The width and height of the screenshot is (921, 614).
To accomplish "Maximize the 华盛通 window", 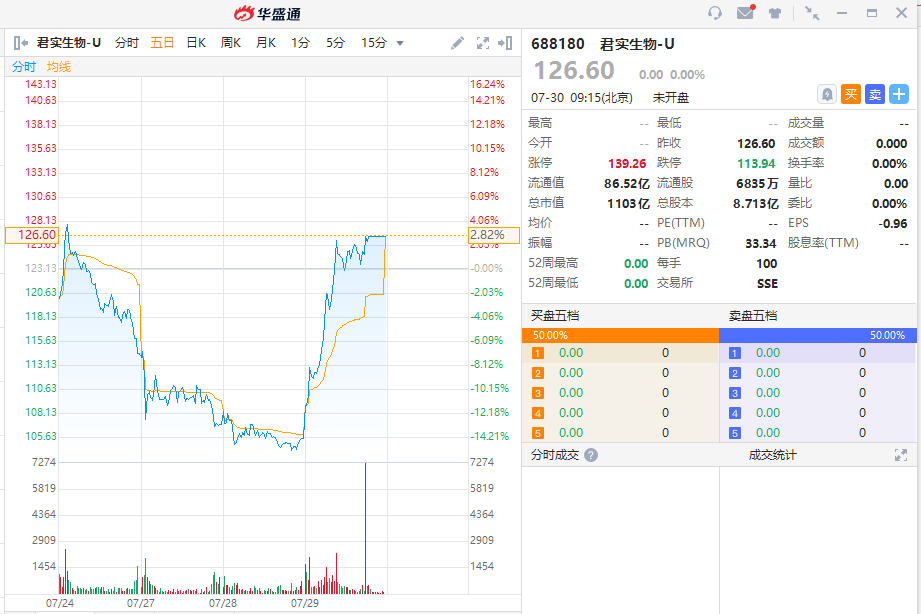I will coord(872,13).
